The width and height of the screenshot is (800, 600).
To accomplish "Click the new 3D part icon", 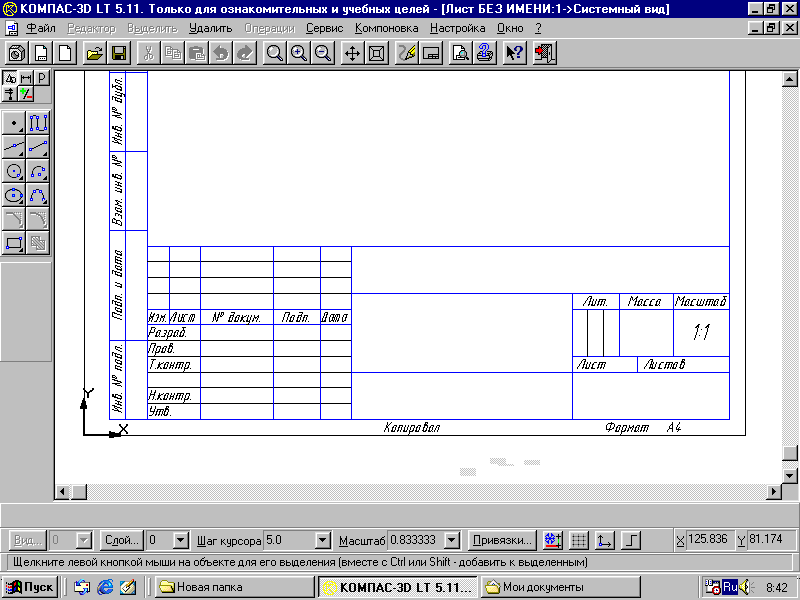I will pyautogui.click(x=17, y=53).
